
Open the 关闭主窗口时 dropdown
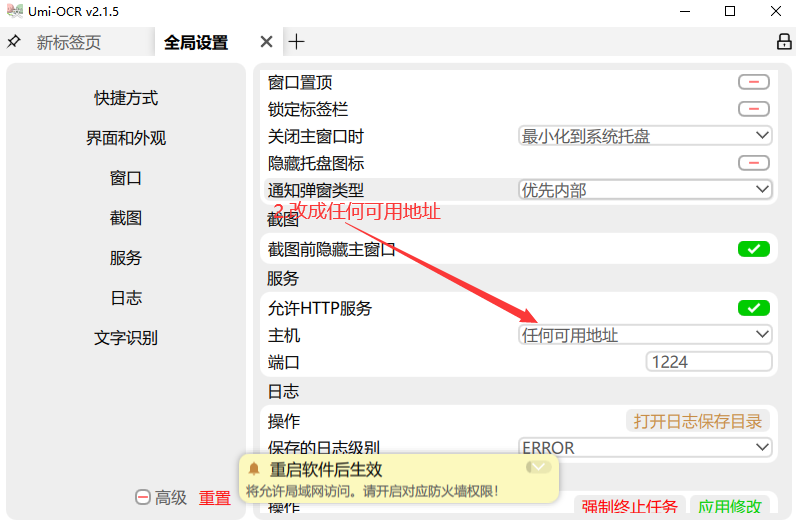[x=645, y=136]
